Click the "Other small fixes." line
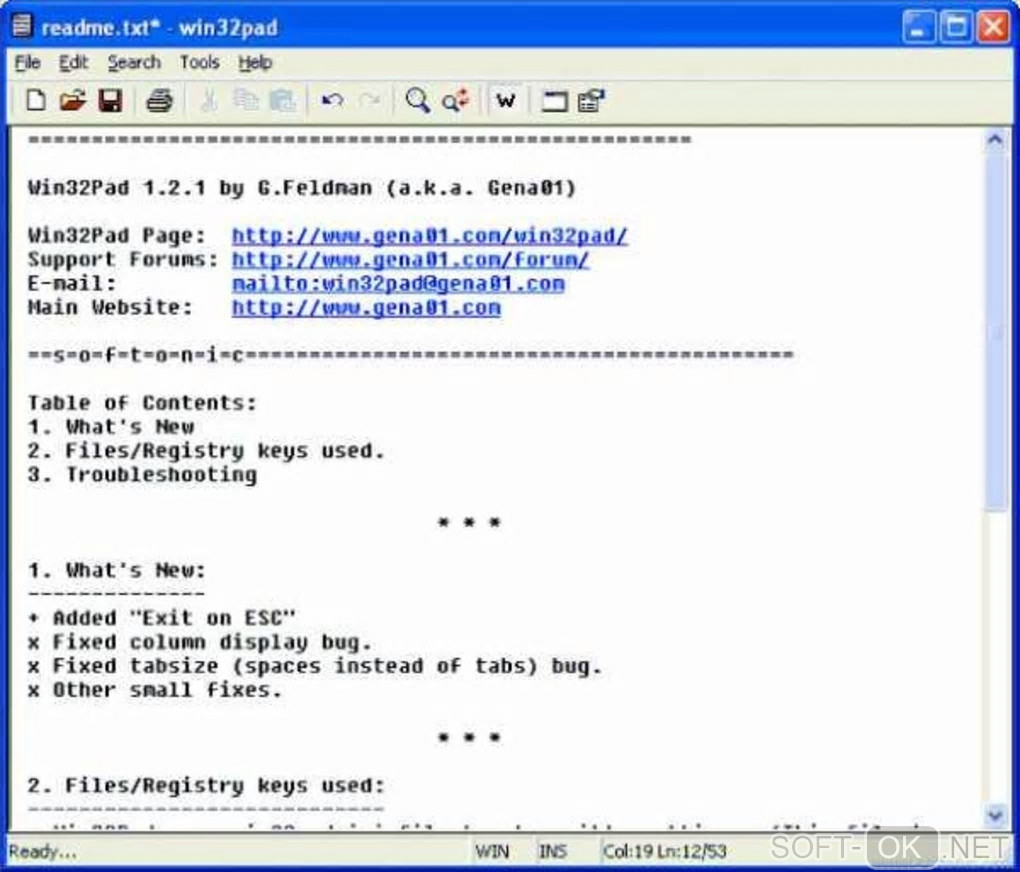Viewport: 1020px width, 872px height. pyautogui.click(x=155, y=690)
